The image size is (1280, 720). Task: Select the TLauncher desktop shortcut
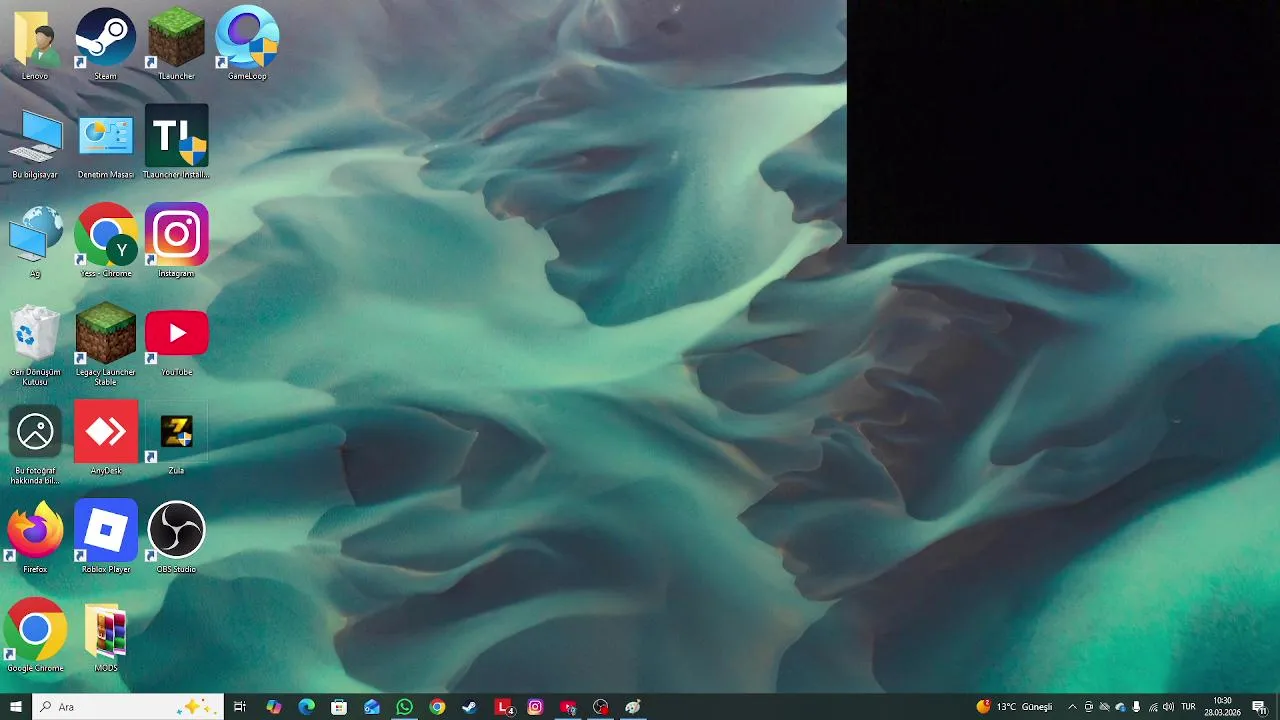[176, 44]
